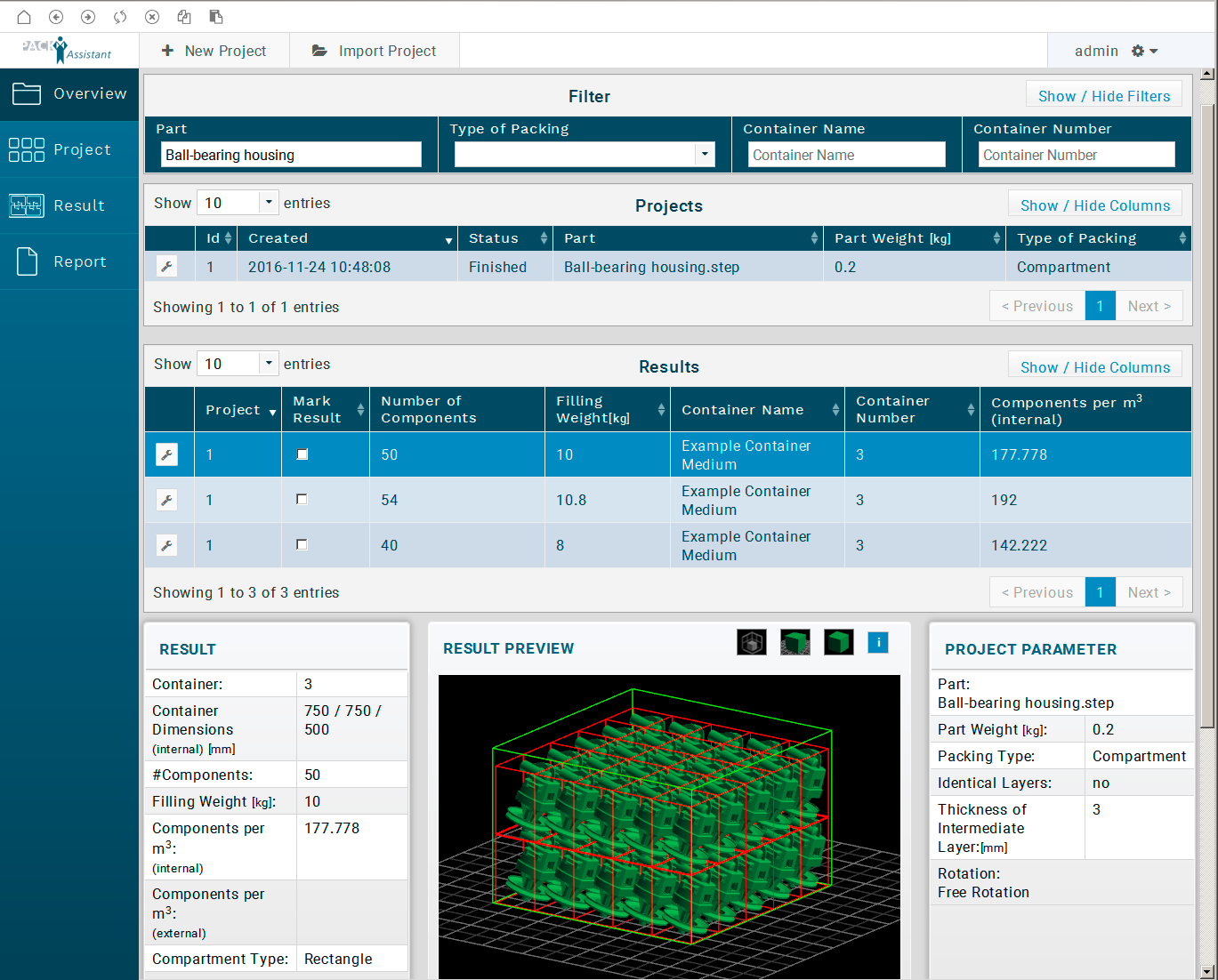The width and height of the screenshot is (1218, 980).
Task: Click the reload icon in the top toolbar
Action: pos(120,17)
